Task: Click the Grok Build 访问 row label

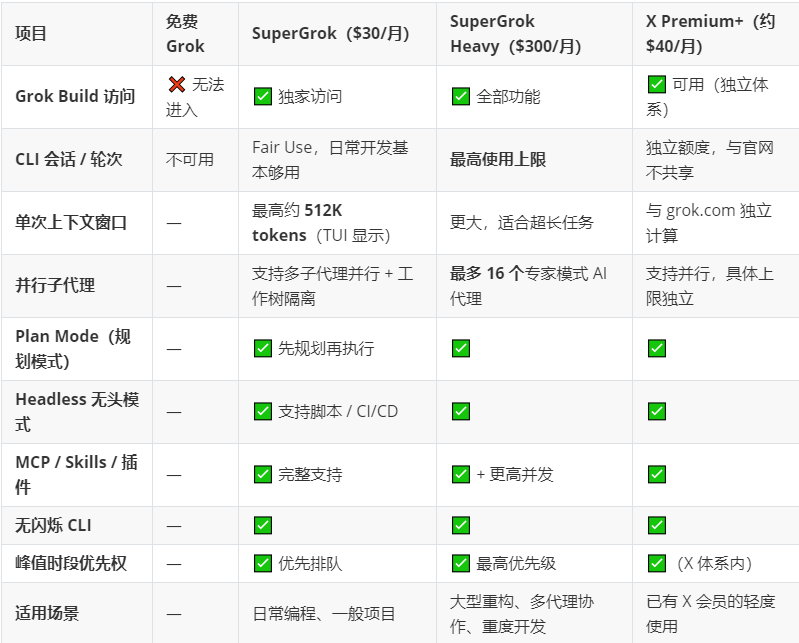Action: point(75,96)
